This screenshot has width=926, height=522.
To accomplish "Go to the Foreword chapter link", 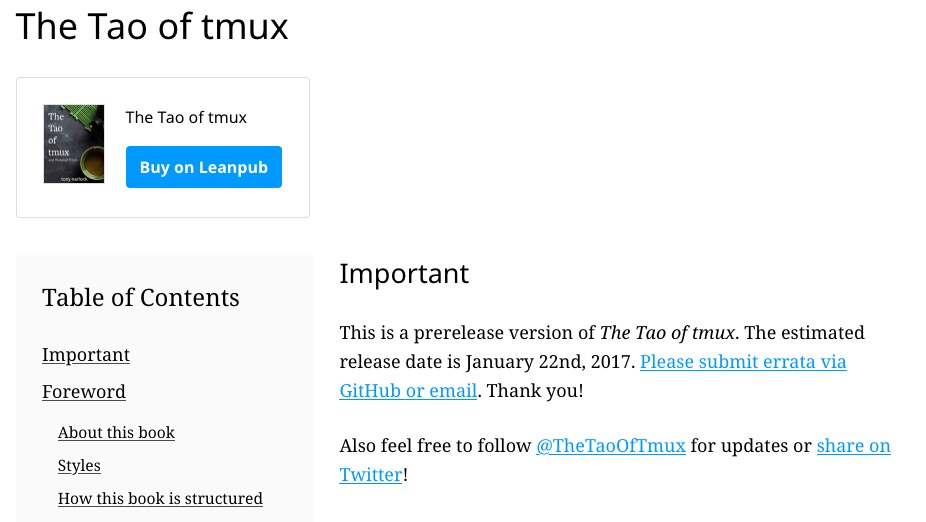I will (84, 392).
